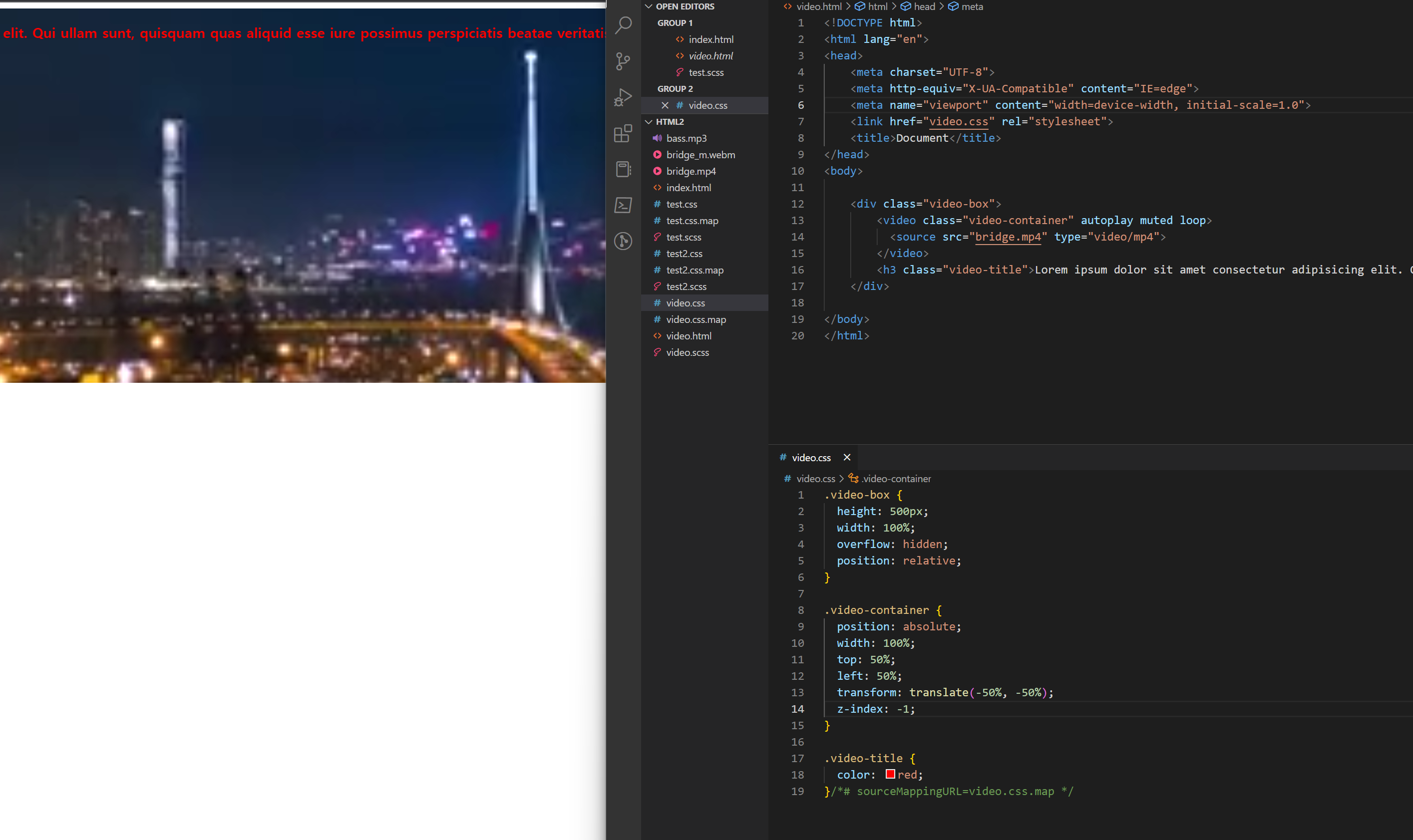
Task: Open the terminal panel icon in activity bar
Action: pyautogui.click(x=623, y=205)
